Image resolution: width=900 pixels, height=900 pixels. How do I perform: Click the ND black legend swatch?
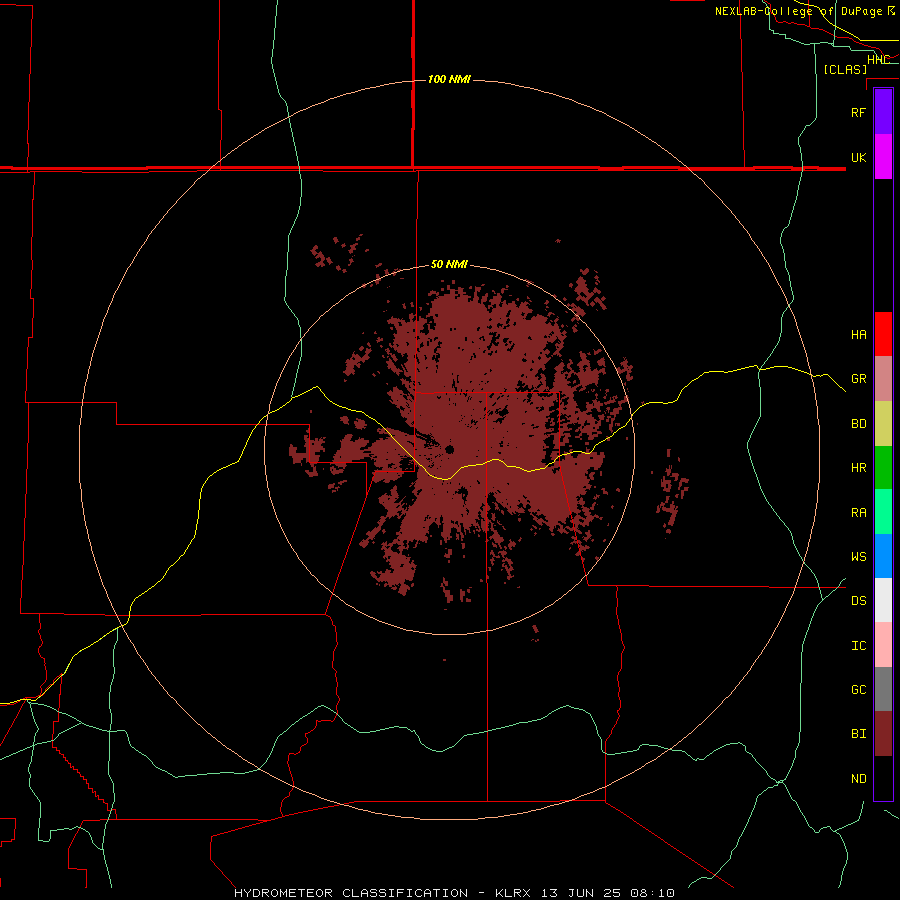click(x=883, y=778)
